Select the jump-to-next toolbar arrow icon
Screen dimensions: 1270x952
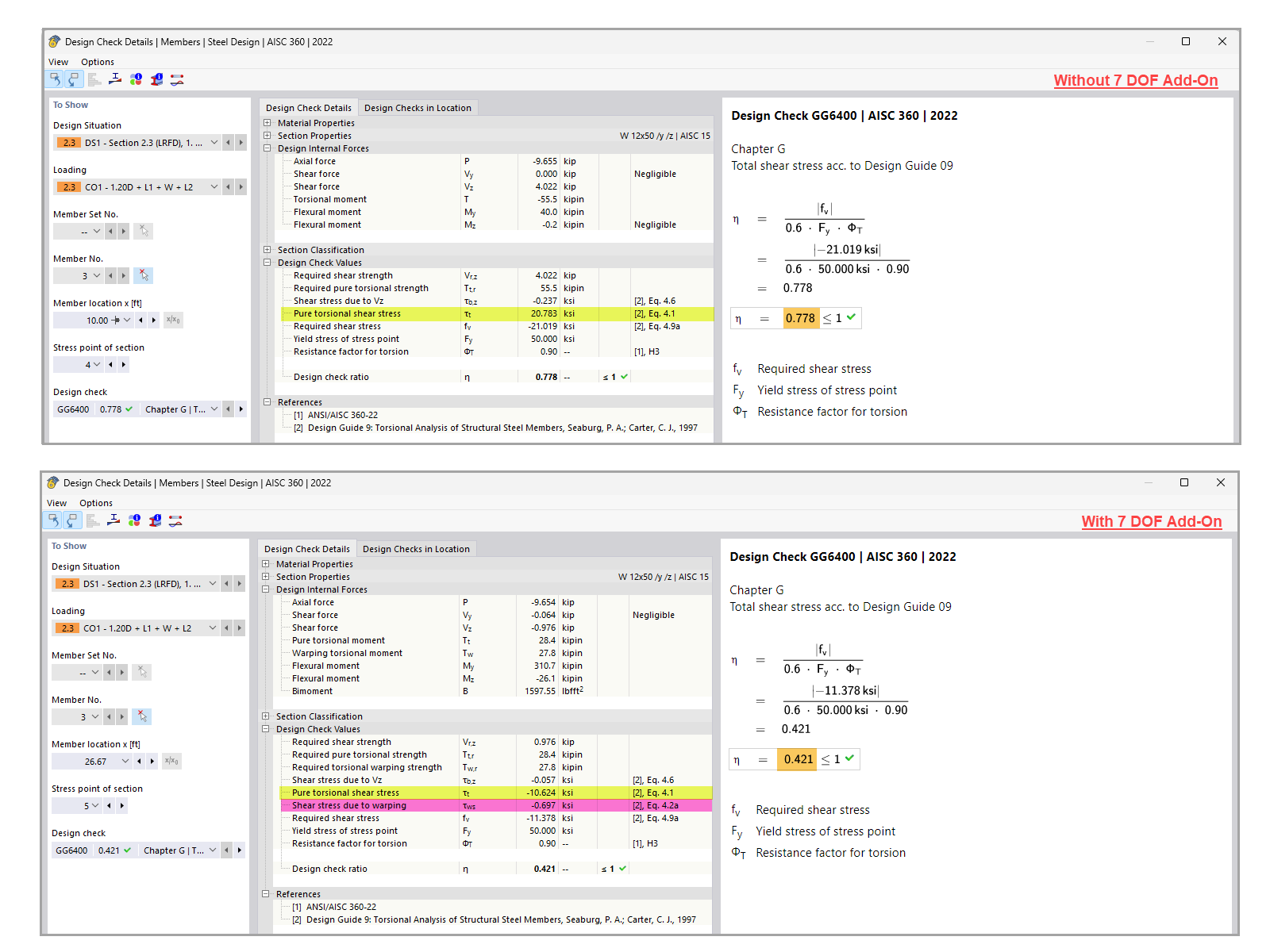[74, 79]
